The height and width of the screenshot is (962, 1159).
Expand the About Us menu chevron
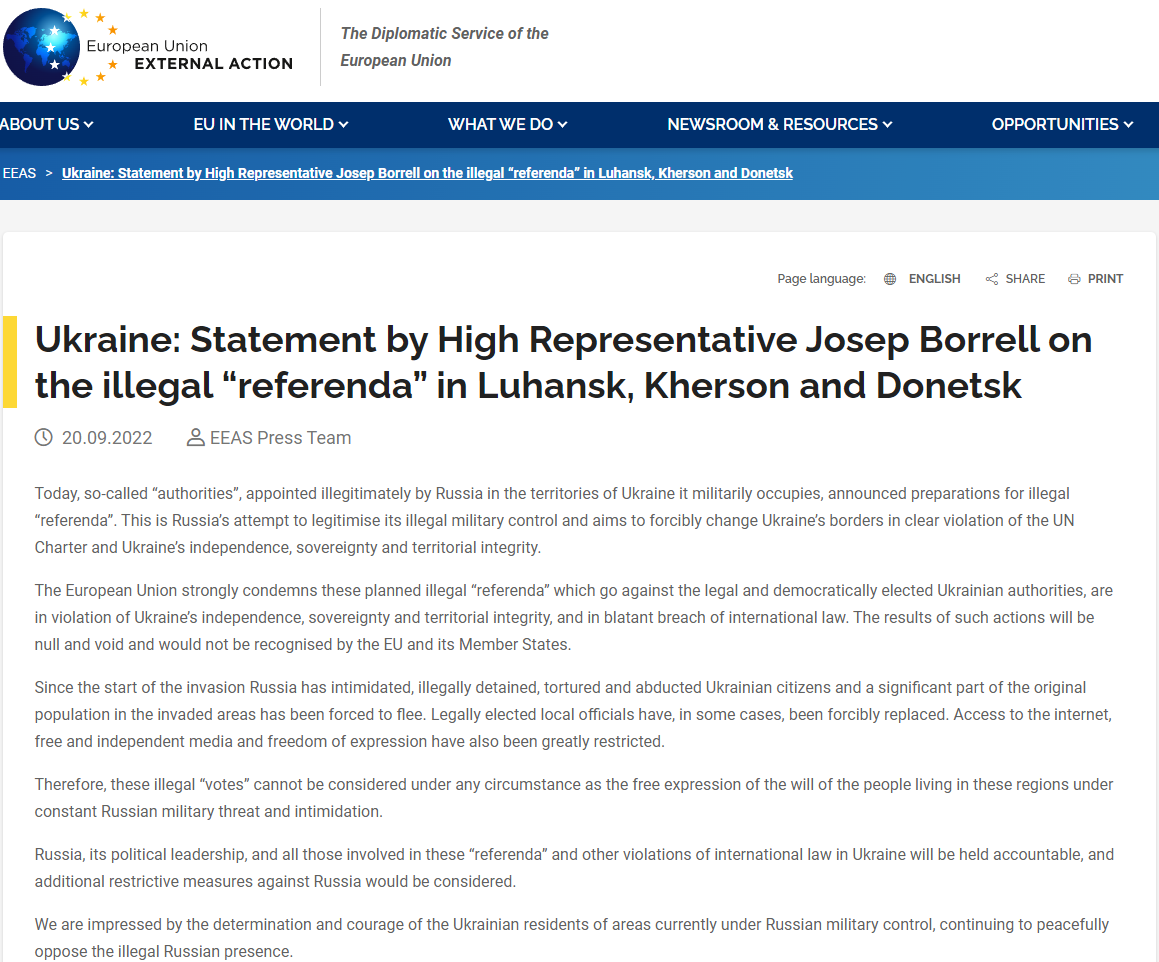click(89, 125)
